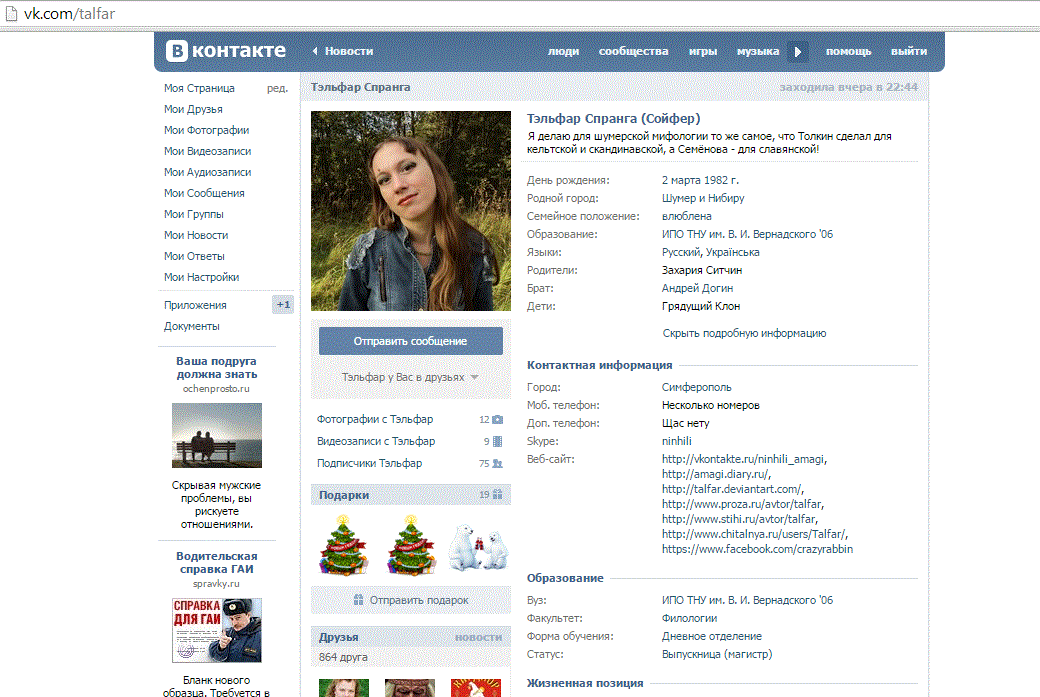This screenshot has height=697, width=1040.
Task: Open the Подарки section header
Action: tap(411, 495)
